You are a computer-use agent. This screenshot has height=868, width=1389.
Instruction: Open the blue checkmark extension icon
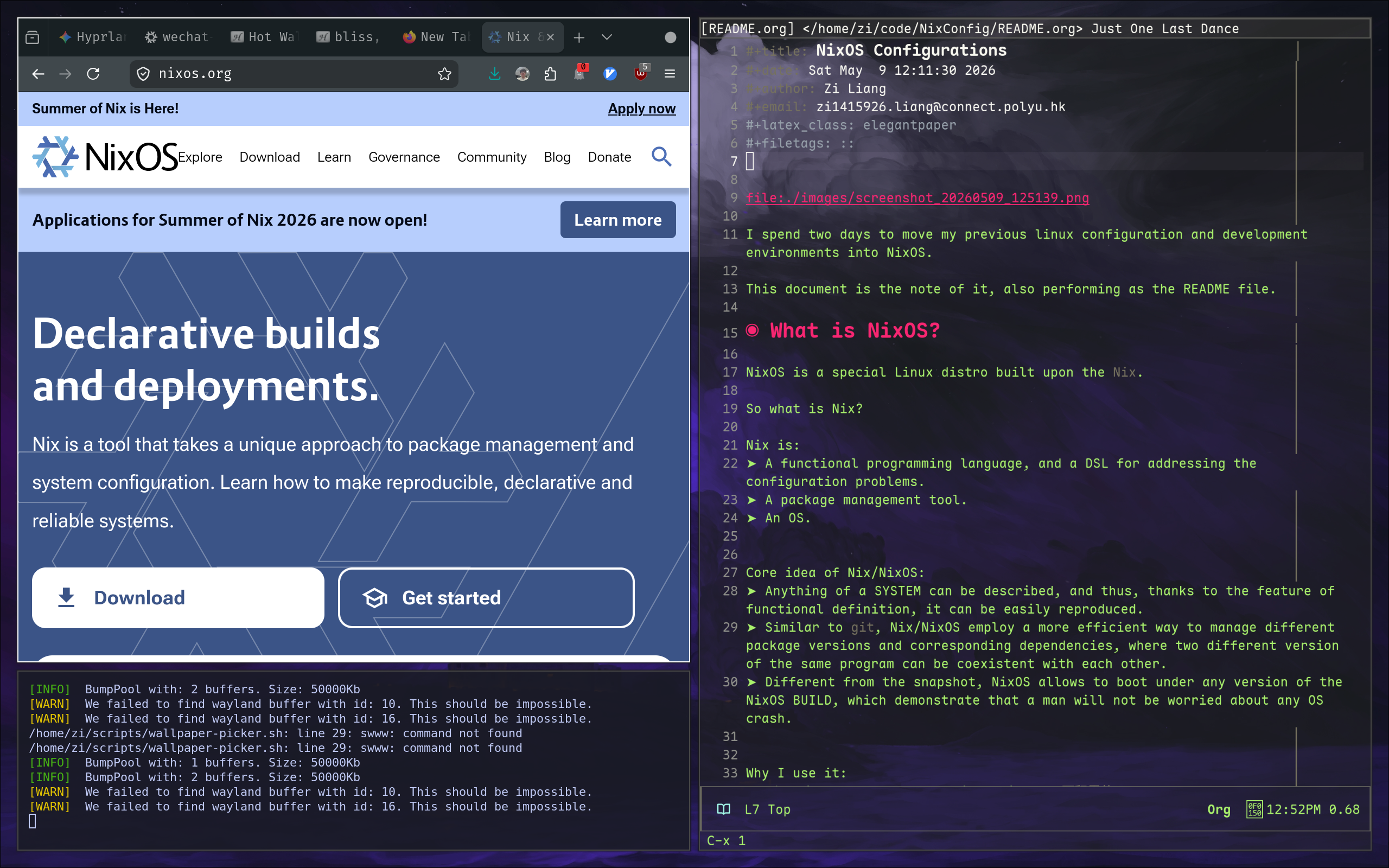point(610,73)
